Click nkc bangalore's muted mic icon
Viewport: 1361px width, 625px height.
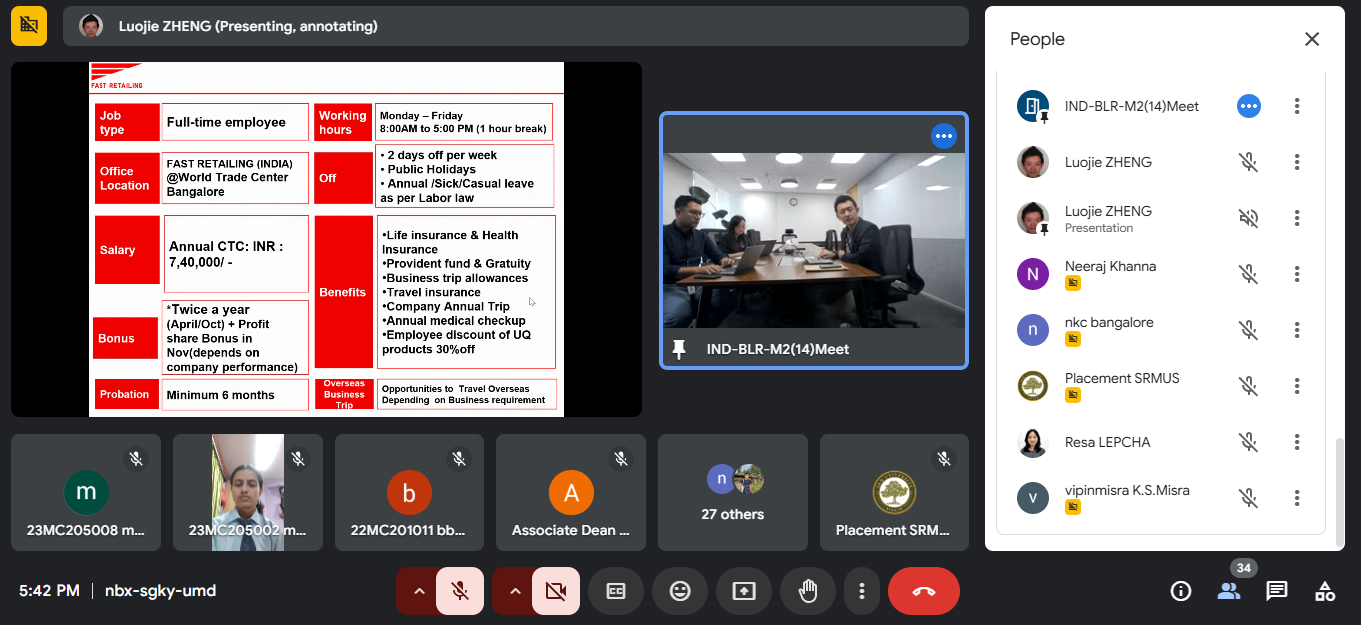[1248, 330]
